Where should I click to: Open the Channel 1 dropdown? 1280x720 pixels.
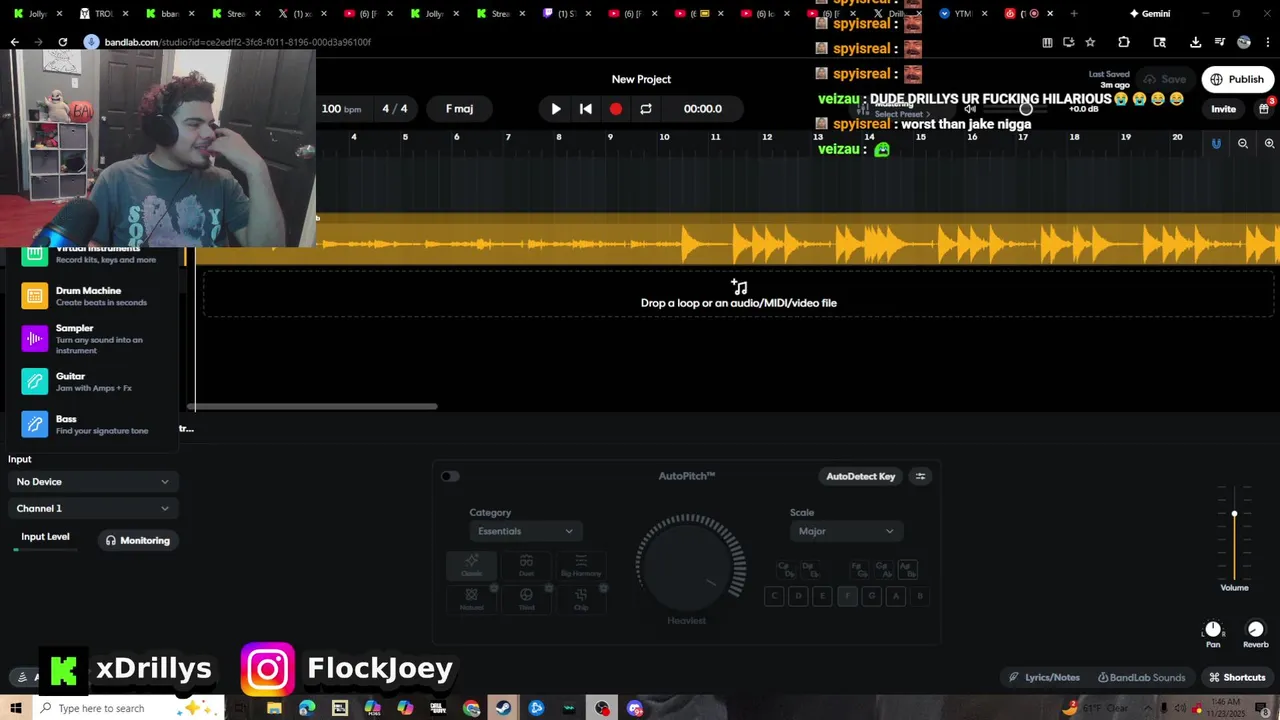[92, 509]
